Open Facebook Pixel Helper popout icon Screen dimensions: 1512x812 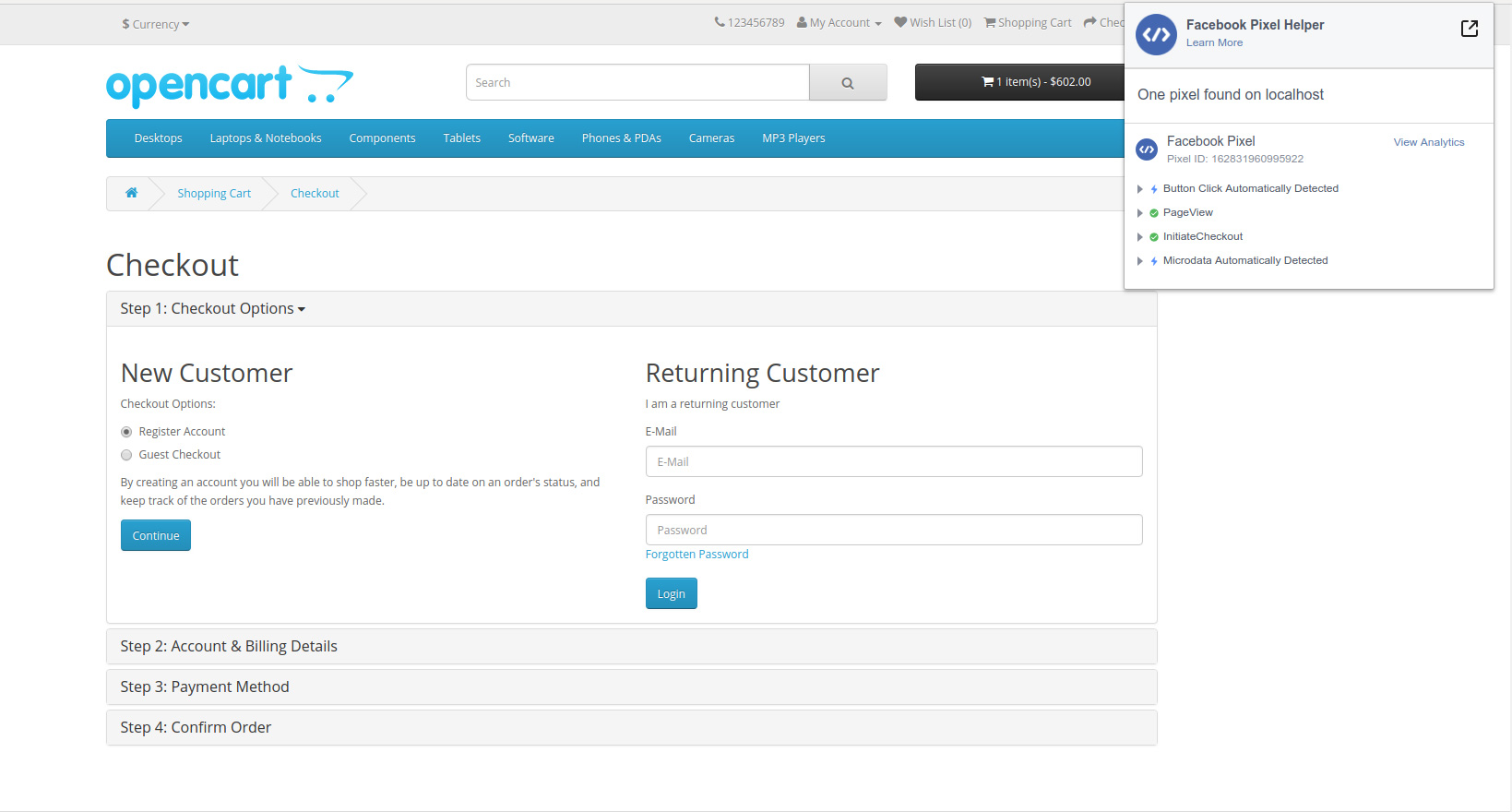point(1470,29)
